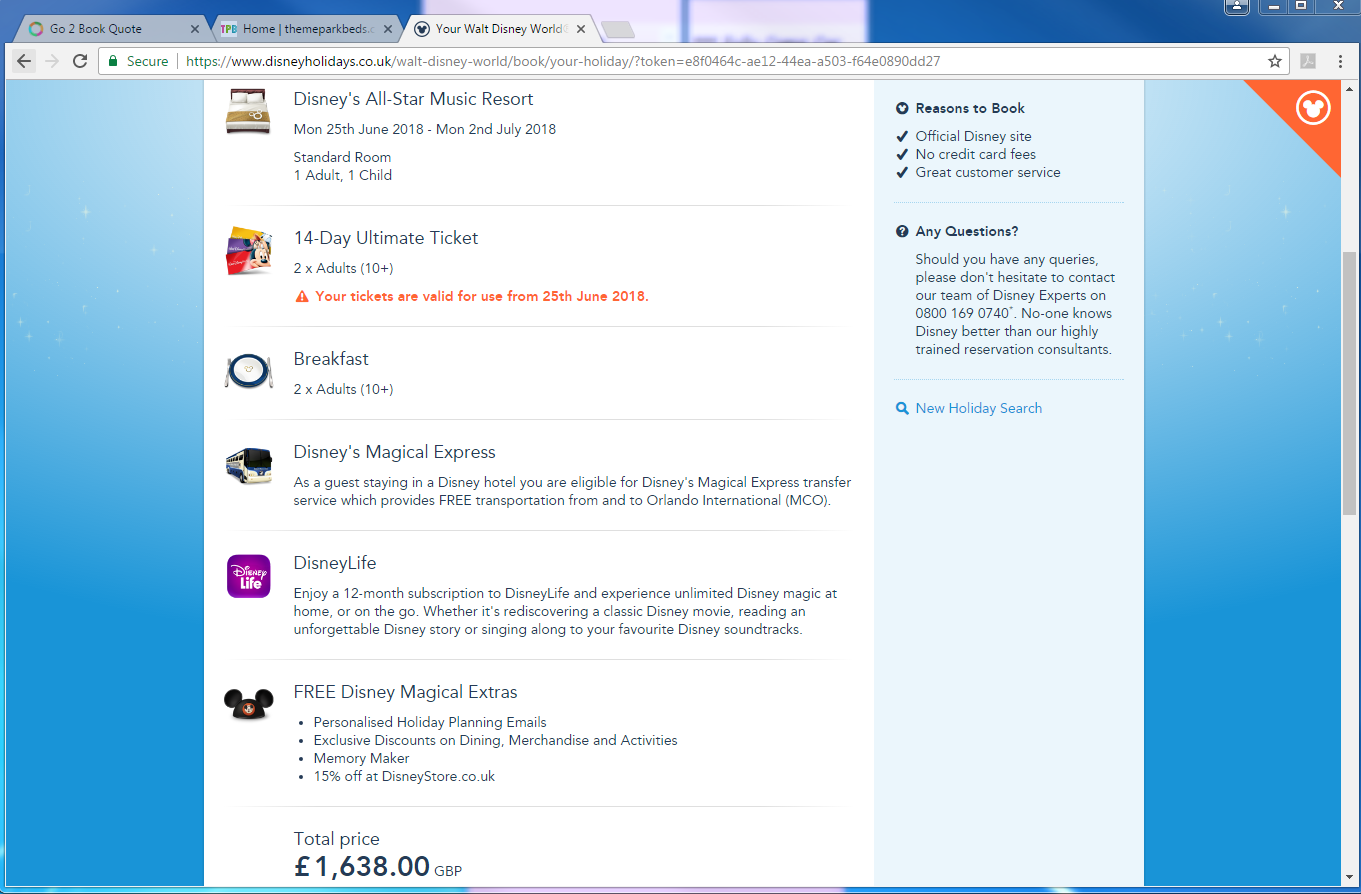
Task: Click the 0800 169 0740 phone number
Action: 961,313
